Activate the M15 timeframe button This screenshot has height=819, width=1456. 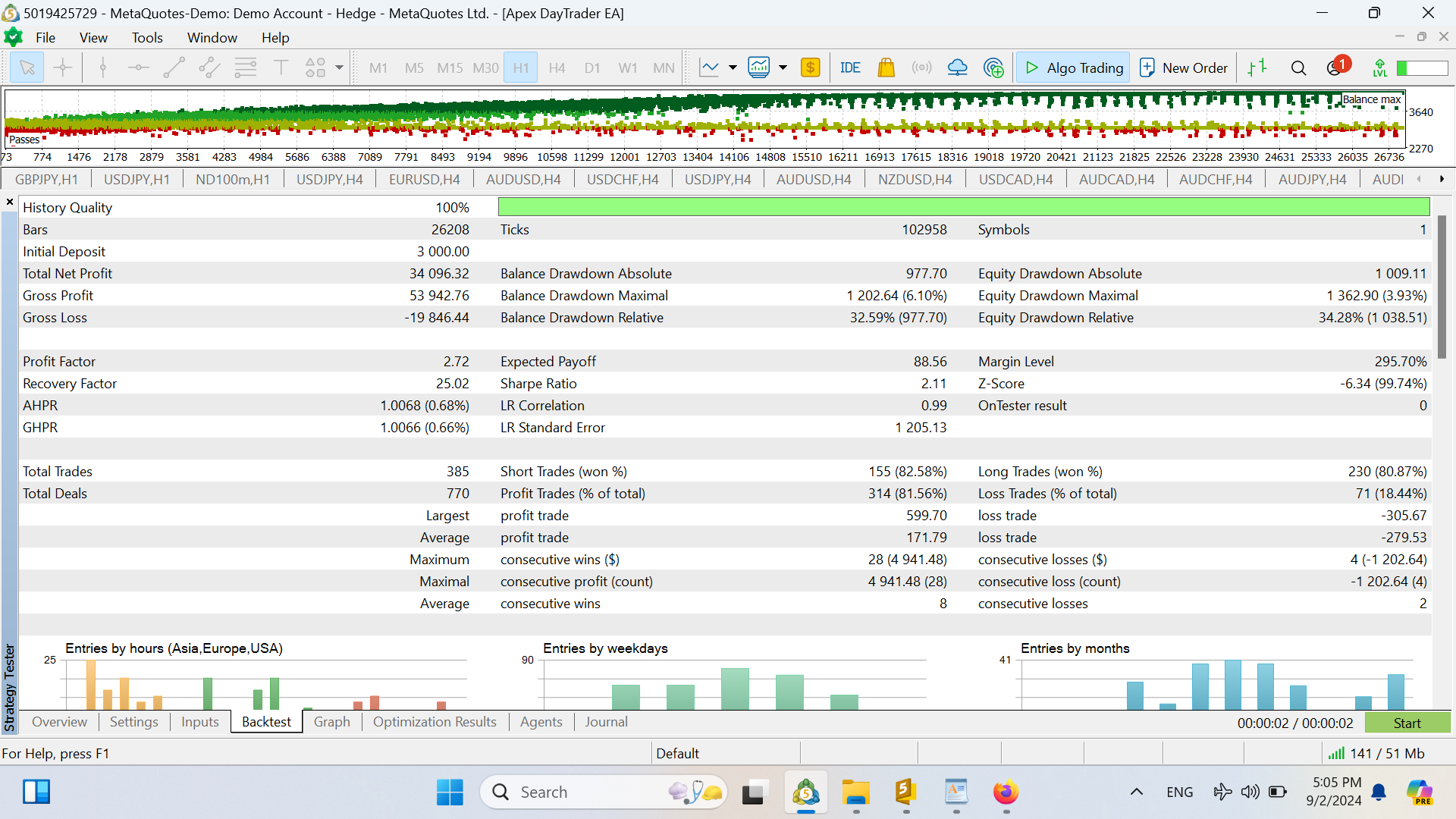pos(450,67)
